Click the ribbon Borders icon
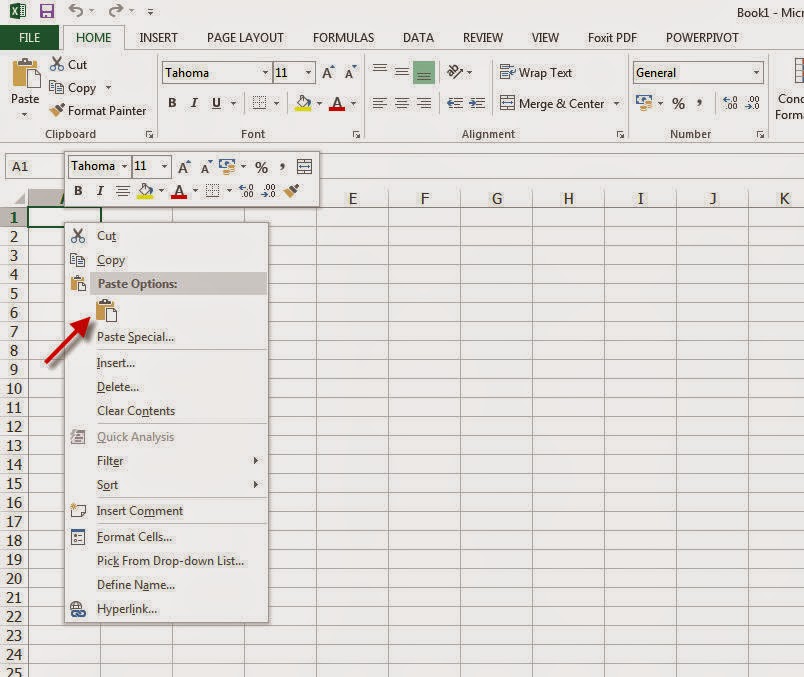The width and height of the screenshot is (804, 677). 259,103
